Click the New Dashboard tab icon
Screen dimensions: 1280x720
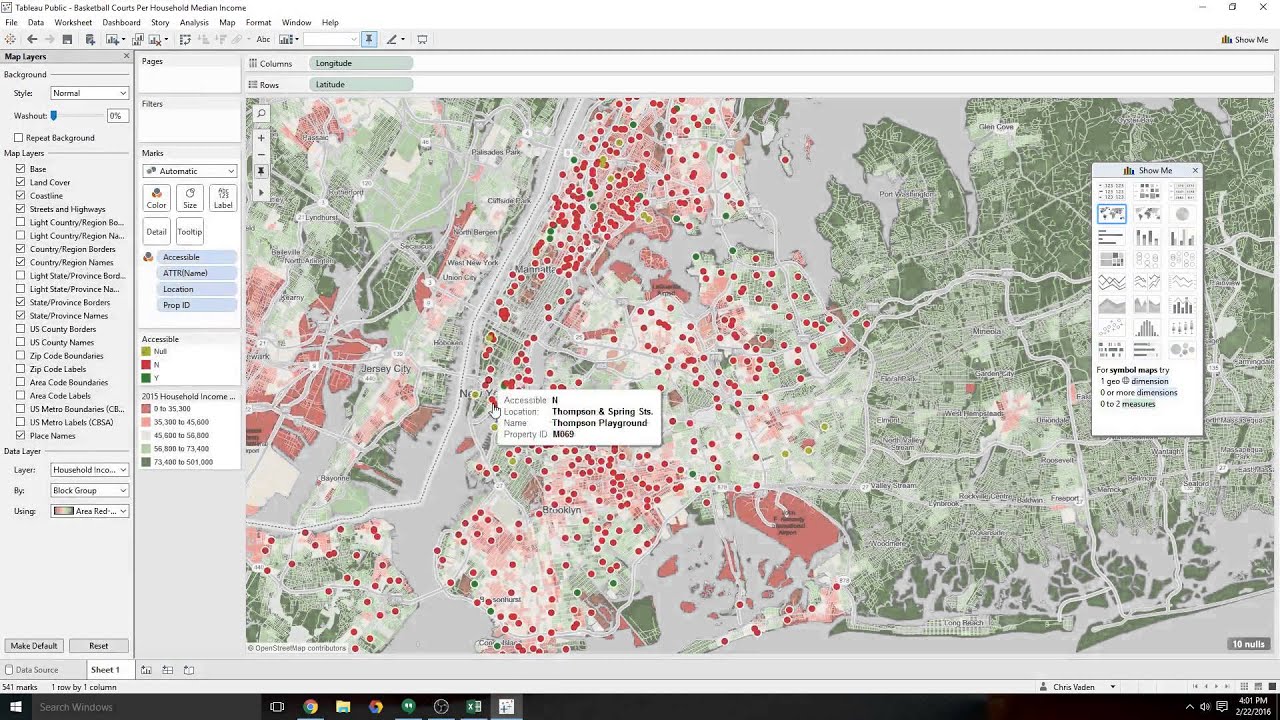(167, 670)
